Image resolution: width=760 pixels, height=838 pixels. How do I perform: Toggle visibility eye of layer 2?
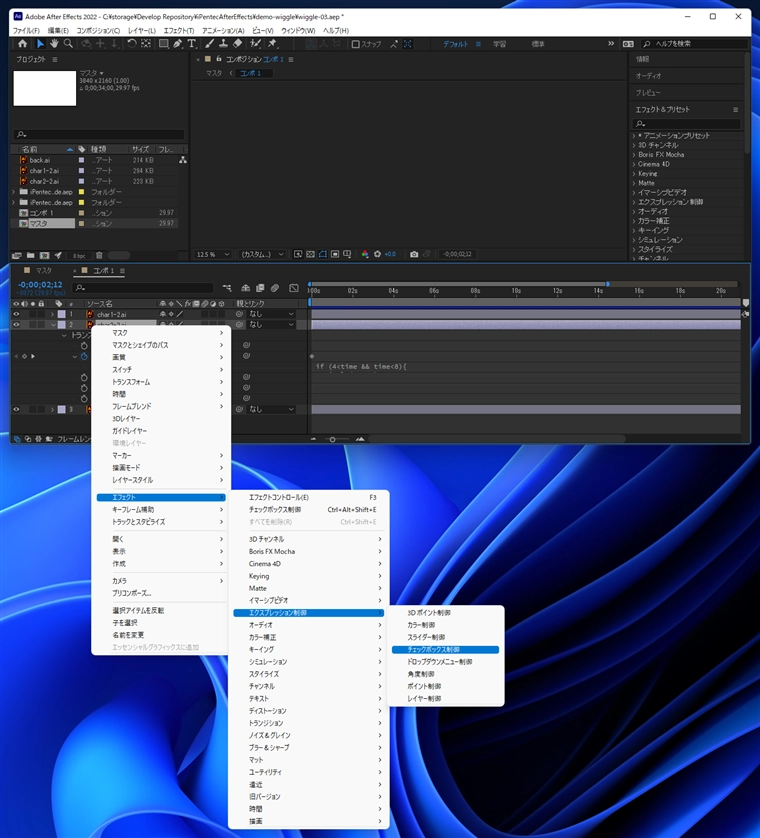tap(16, 324)
